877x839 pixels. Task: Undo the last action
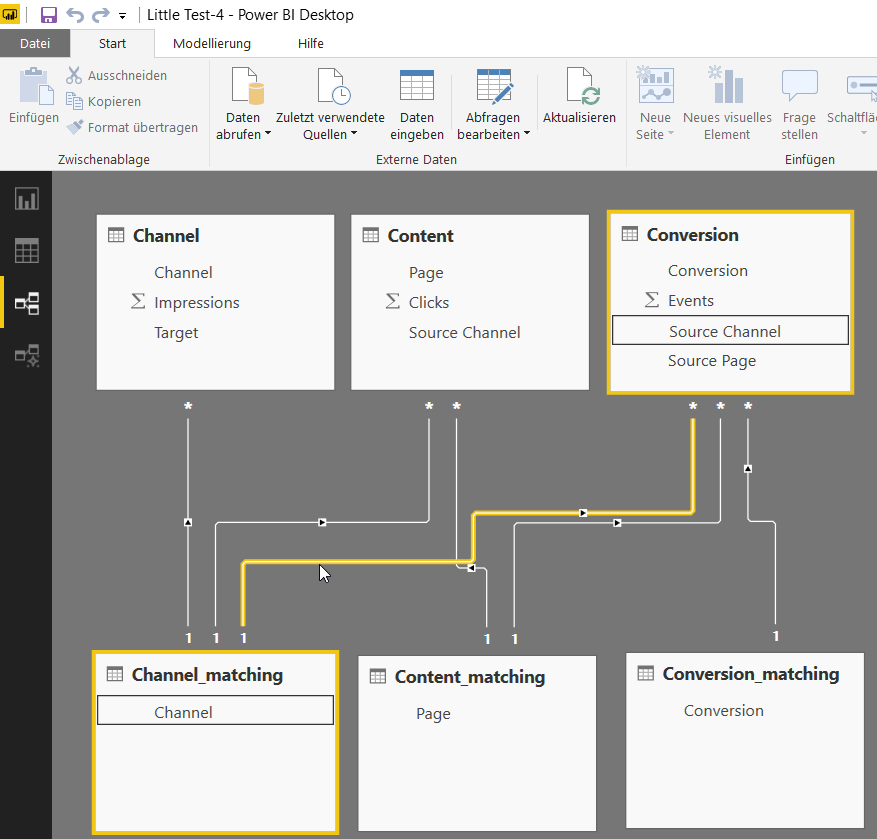(x=75, y=15)
